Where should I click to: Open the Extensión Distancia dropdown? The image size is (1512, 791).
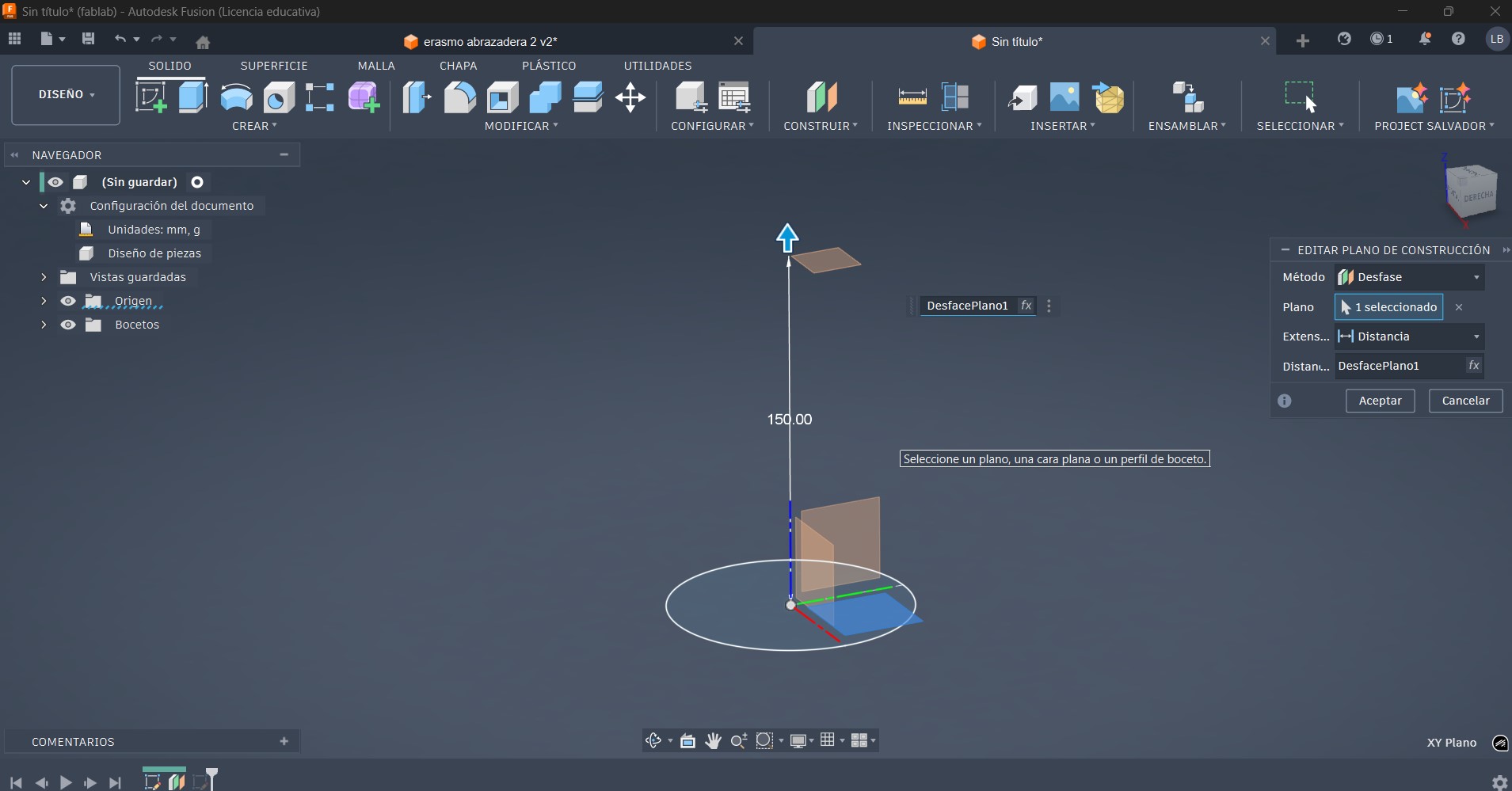click(x=1409, y=337)
